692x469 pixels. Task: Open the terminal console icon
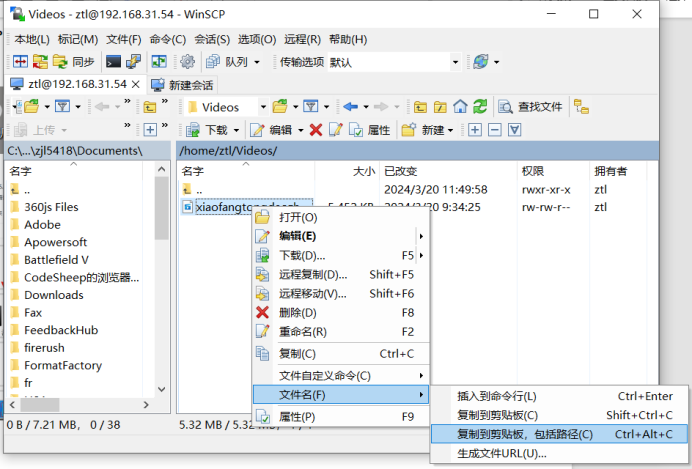113,62
